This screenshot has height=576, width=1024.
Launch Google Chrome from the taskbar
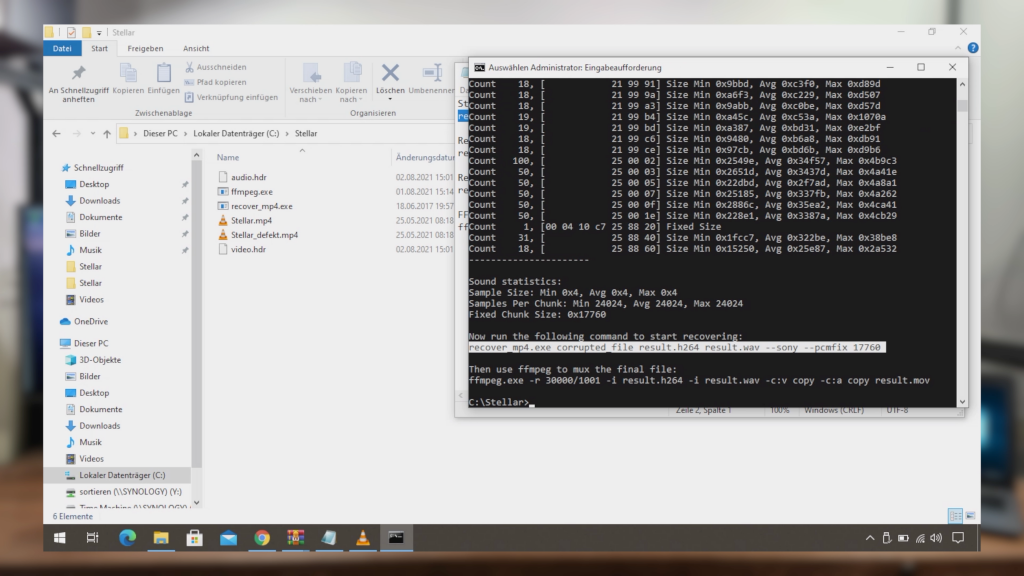pos(262,537)
